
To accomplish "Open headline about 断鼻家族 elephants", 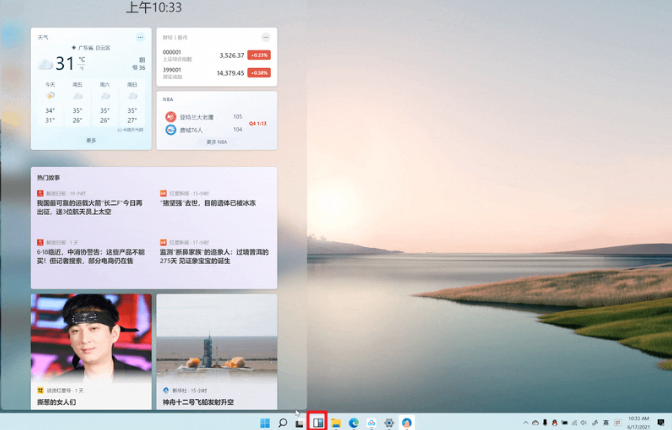I will coord(214,256).
